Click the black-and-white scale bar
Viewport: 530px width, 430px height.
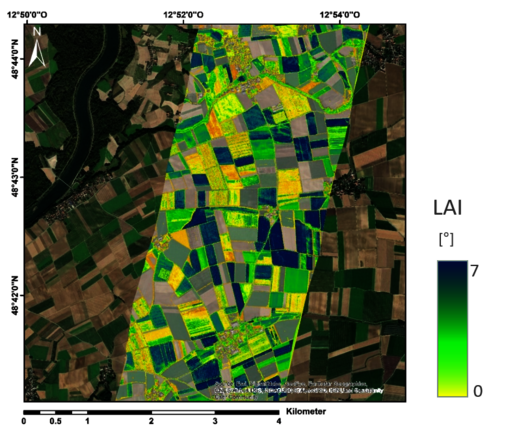[x=151, y=412]
